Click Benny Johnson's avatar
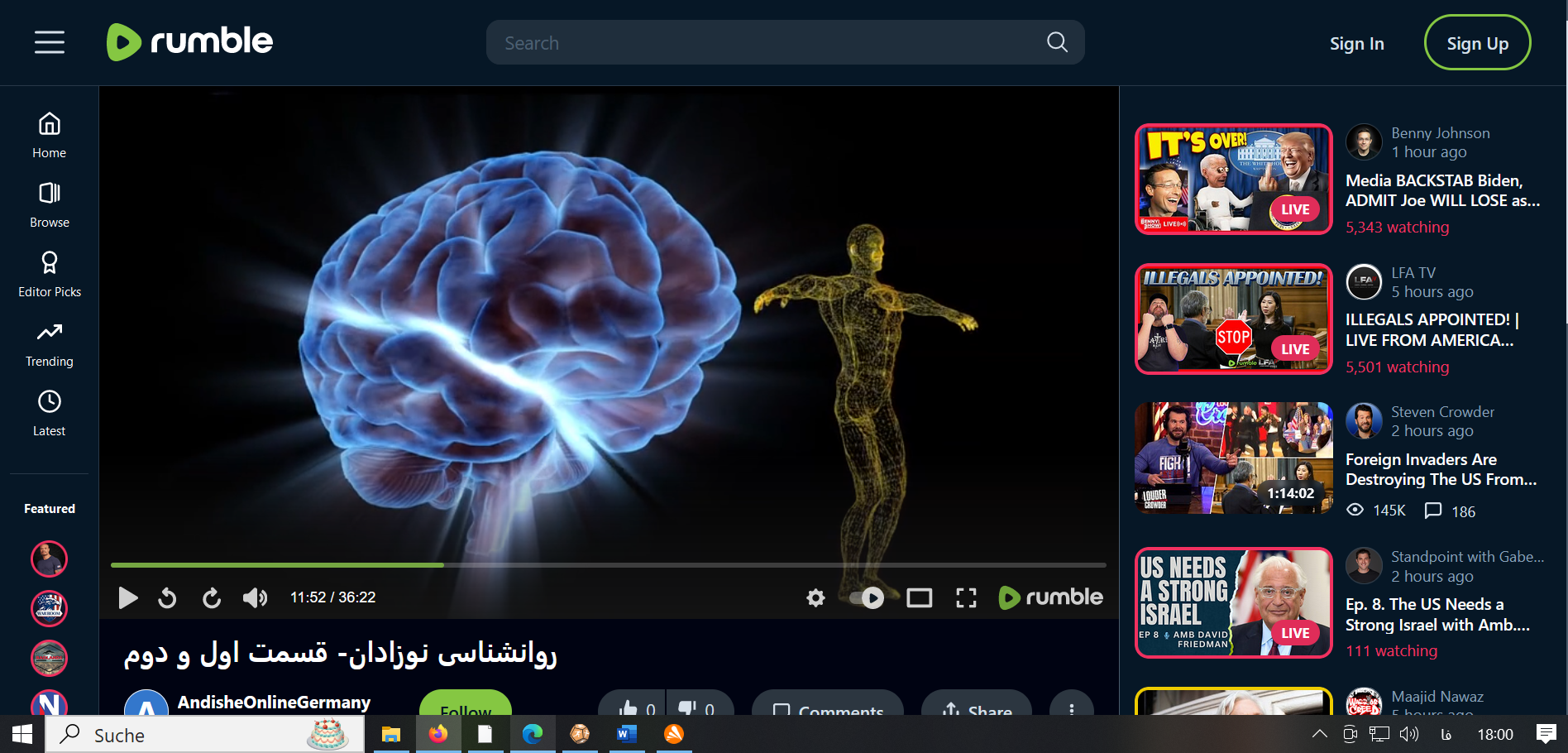The width and height of the screenshot is (1568, 753). 1364,141
